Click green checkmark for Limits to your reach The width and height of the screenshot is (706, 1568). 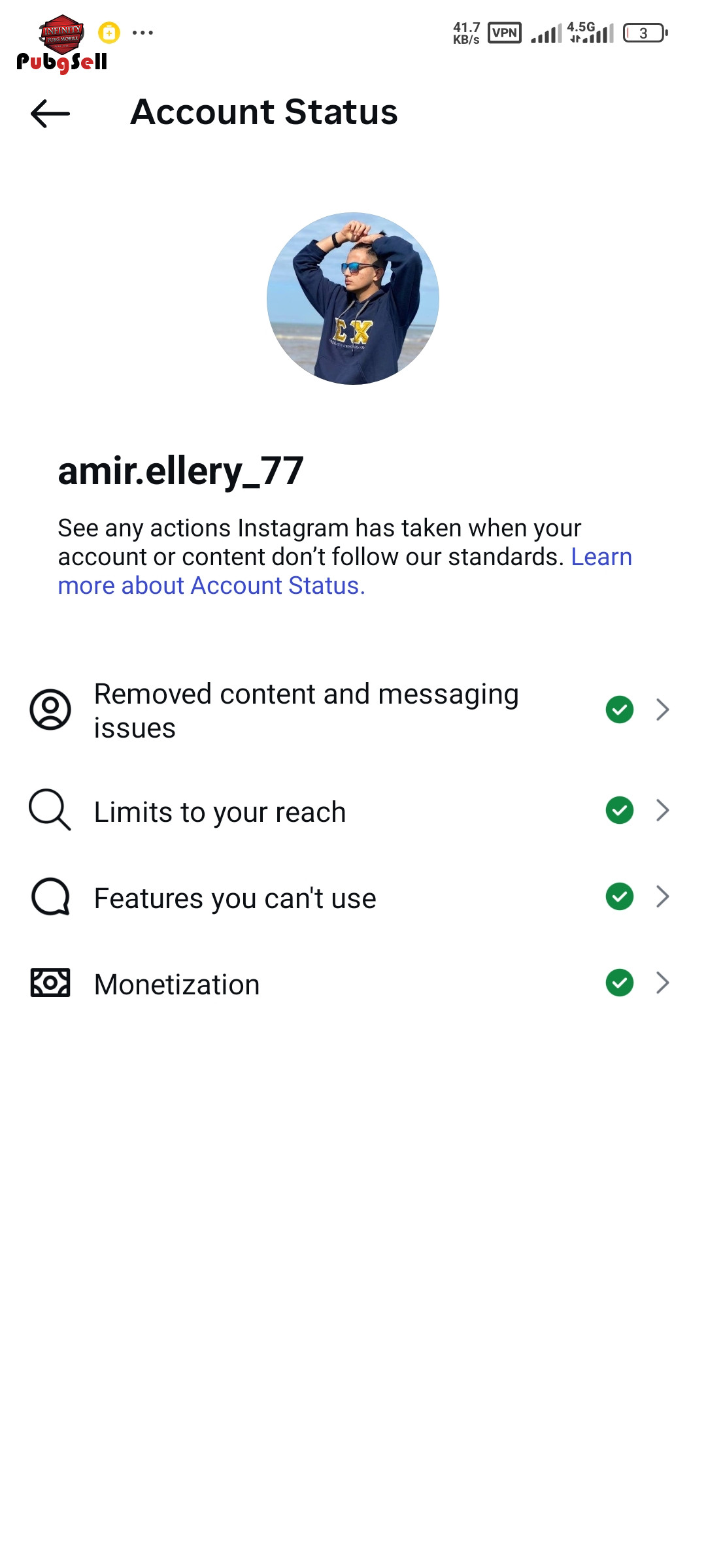(x=619, y=810)
